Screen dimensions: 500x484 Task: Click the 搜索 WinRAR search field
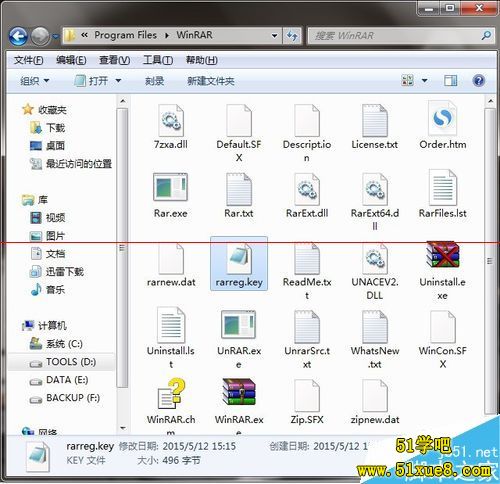(397, 36)
